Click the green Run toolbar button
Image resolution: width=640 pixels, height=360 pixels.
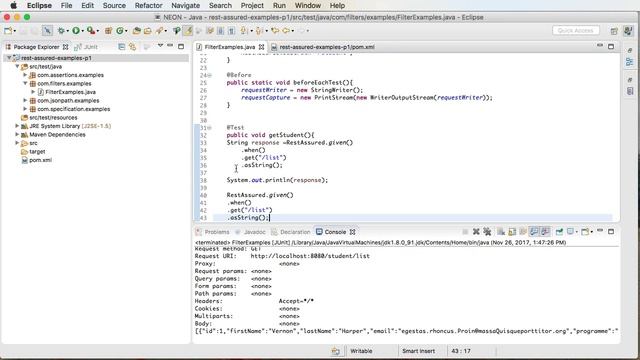coord(76,31)
